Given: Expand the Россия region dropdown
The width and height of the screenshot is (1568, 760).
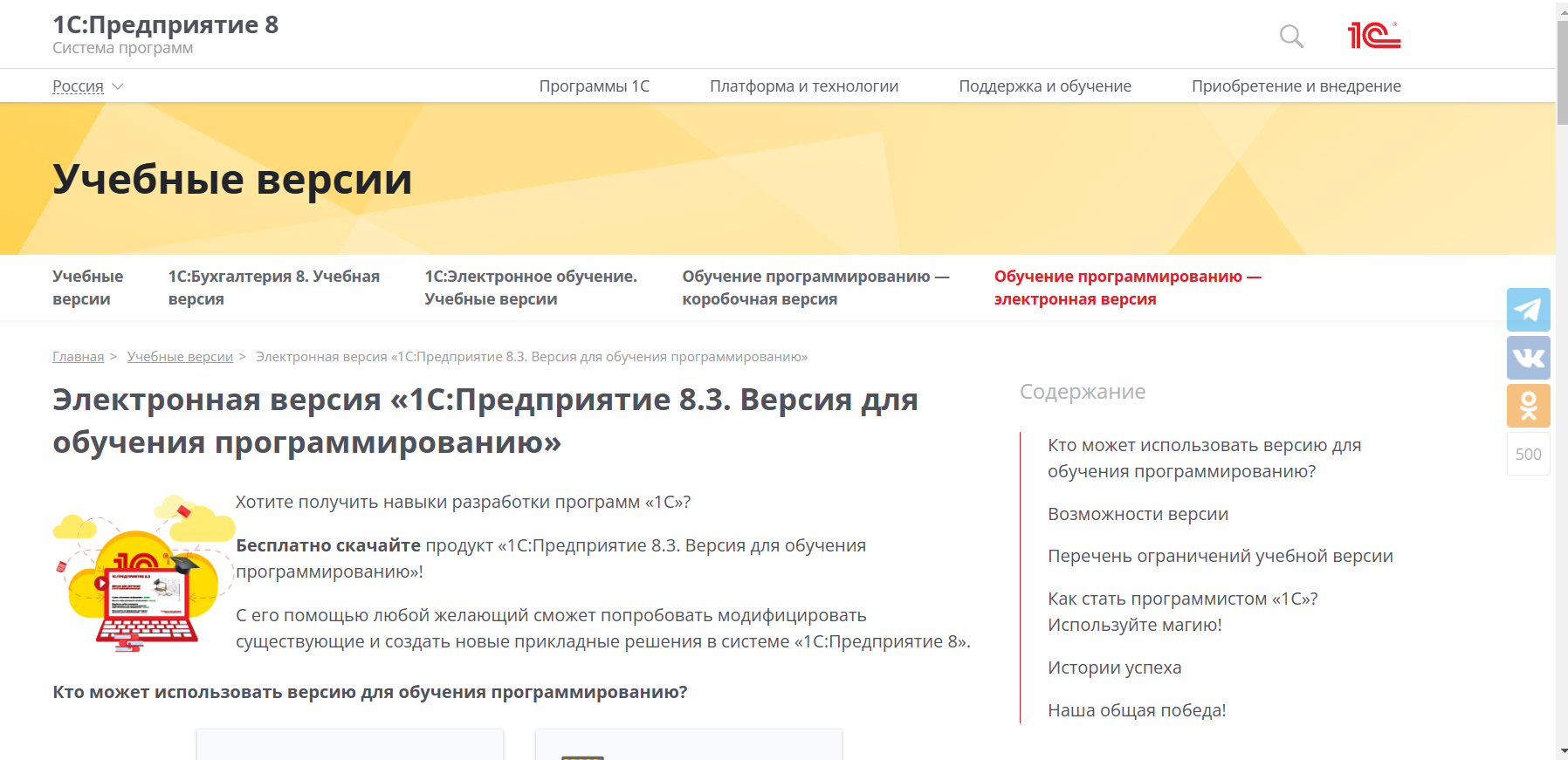Looking at the screenshot, I should (87, 86).
